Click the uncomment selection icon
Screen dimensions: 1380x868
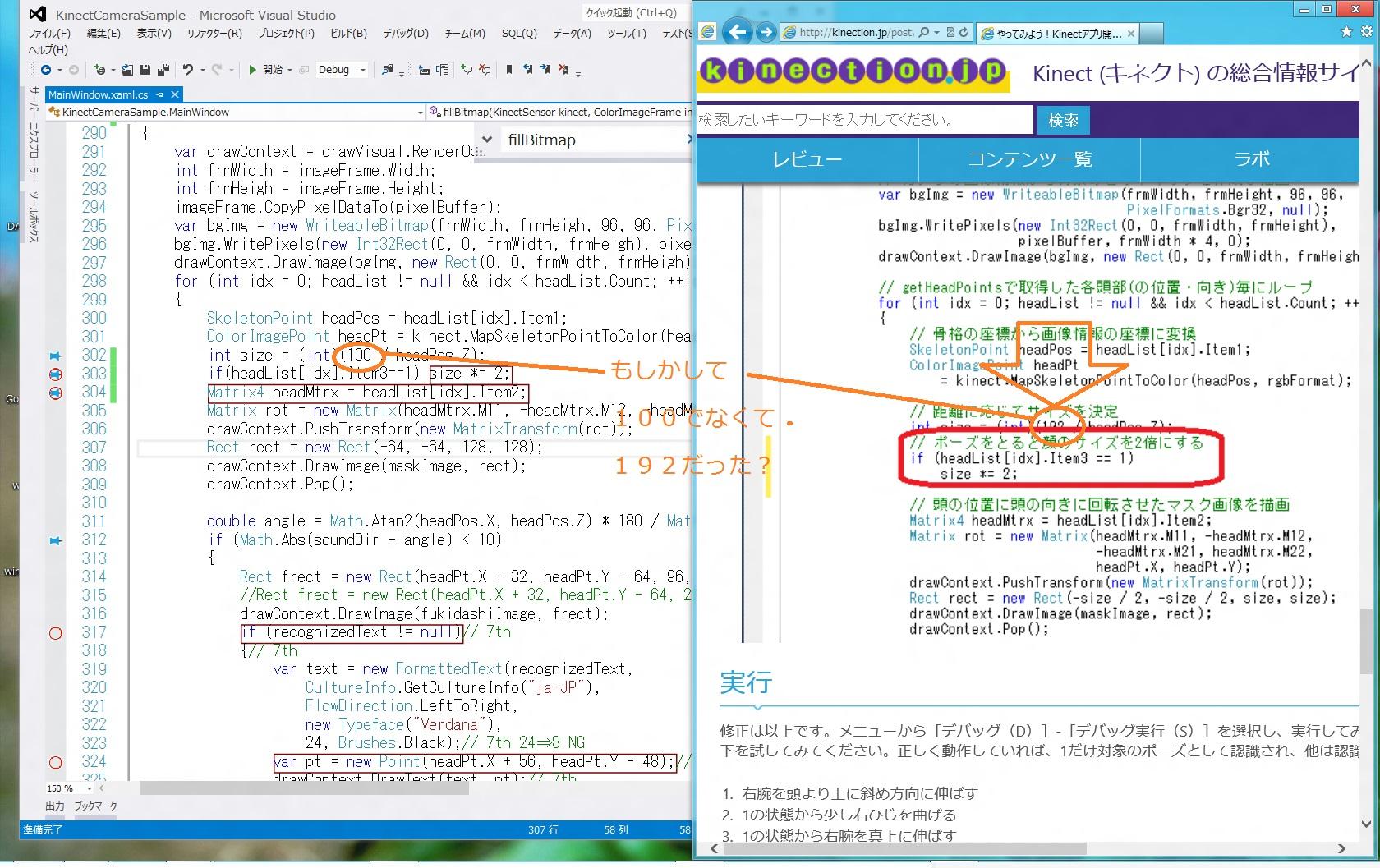tap(485, 70)
